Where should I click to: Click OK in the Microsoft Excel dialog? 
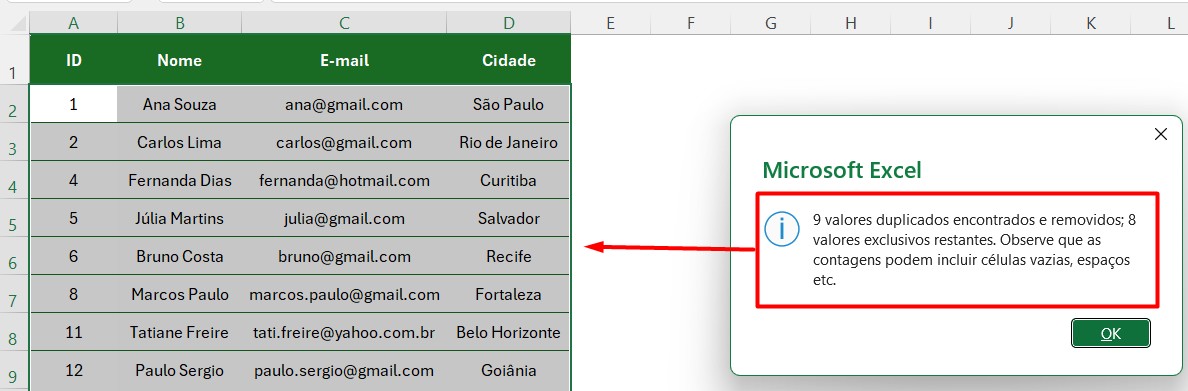pos(1111,333)
